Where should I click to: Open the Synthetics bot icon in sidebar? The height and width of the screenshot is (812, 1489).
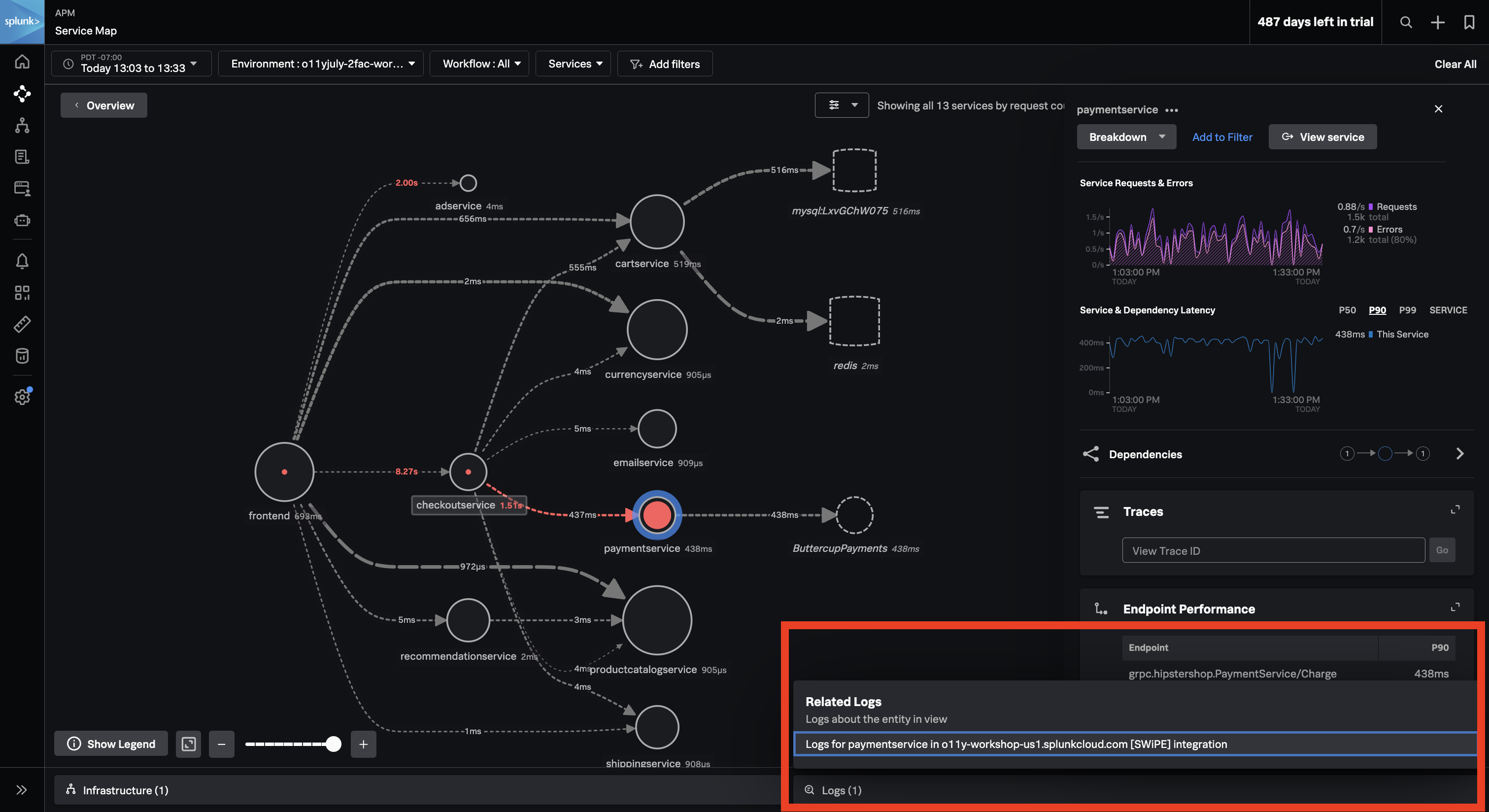pos(22,220)
